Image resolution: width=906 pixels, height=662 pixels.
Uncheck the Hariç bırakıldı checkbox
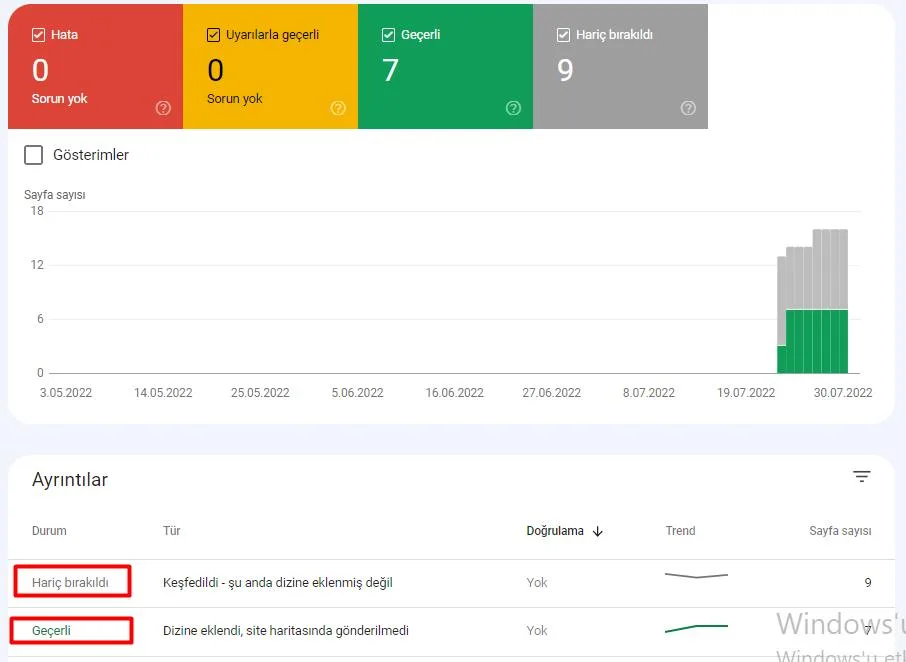click(x=563, y=35)
